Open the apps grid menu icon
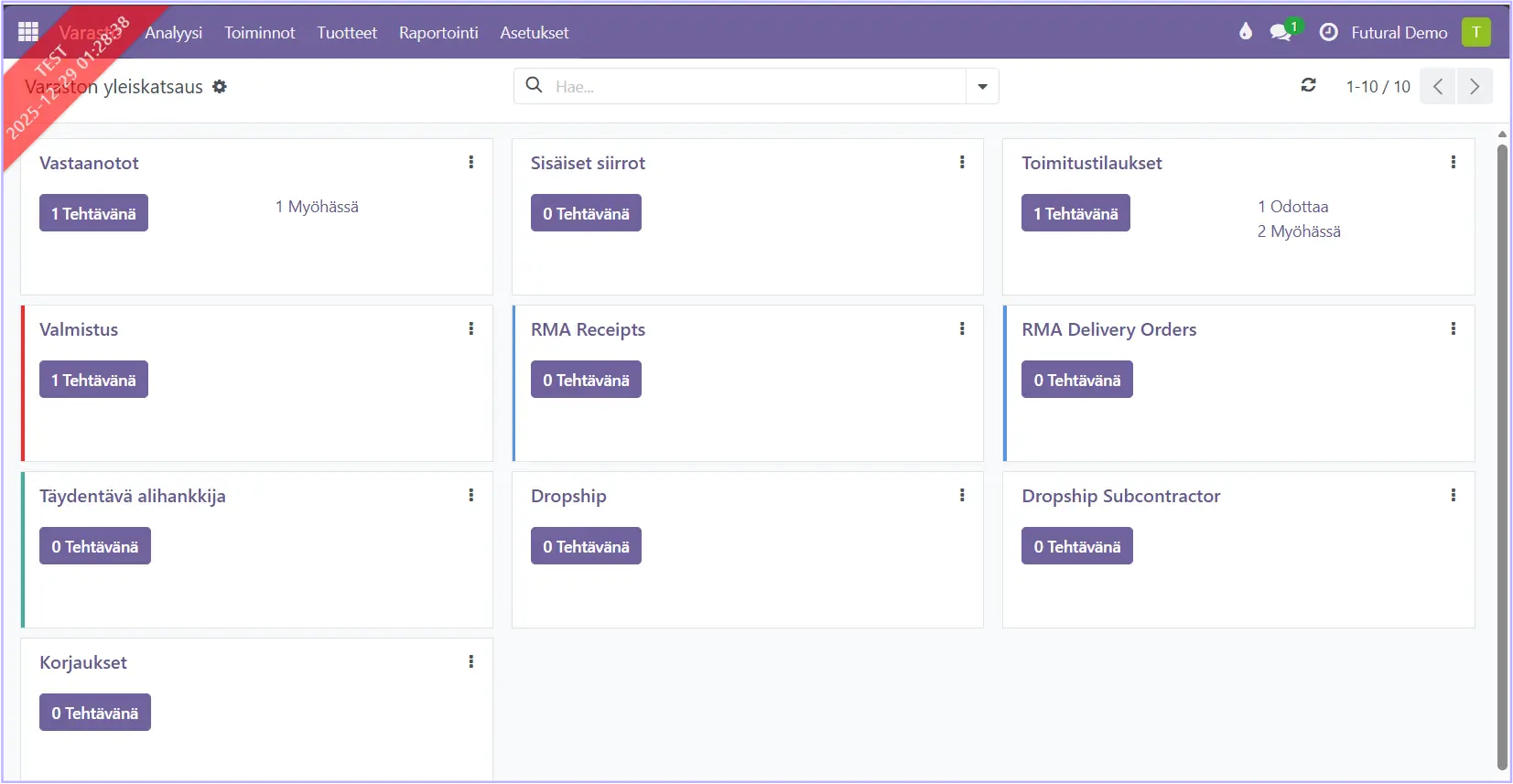Screen dimensions: 1513x784 [27, 32]
